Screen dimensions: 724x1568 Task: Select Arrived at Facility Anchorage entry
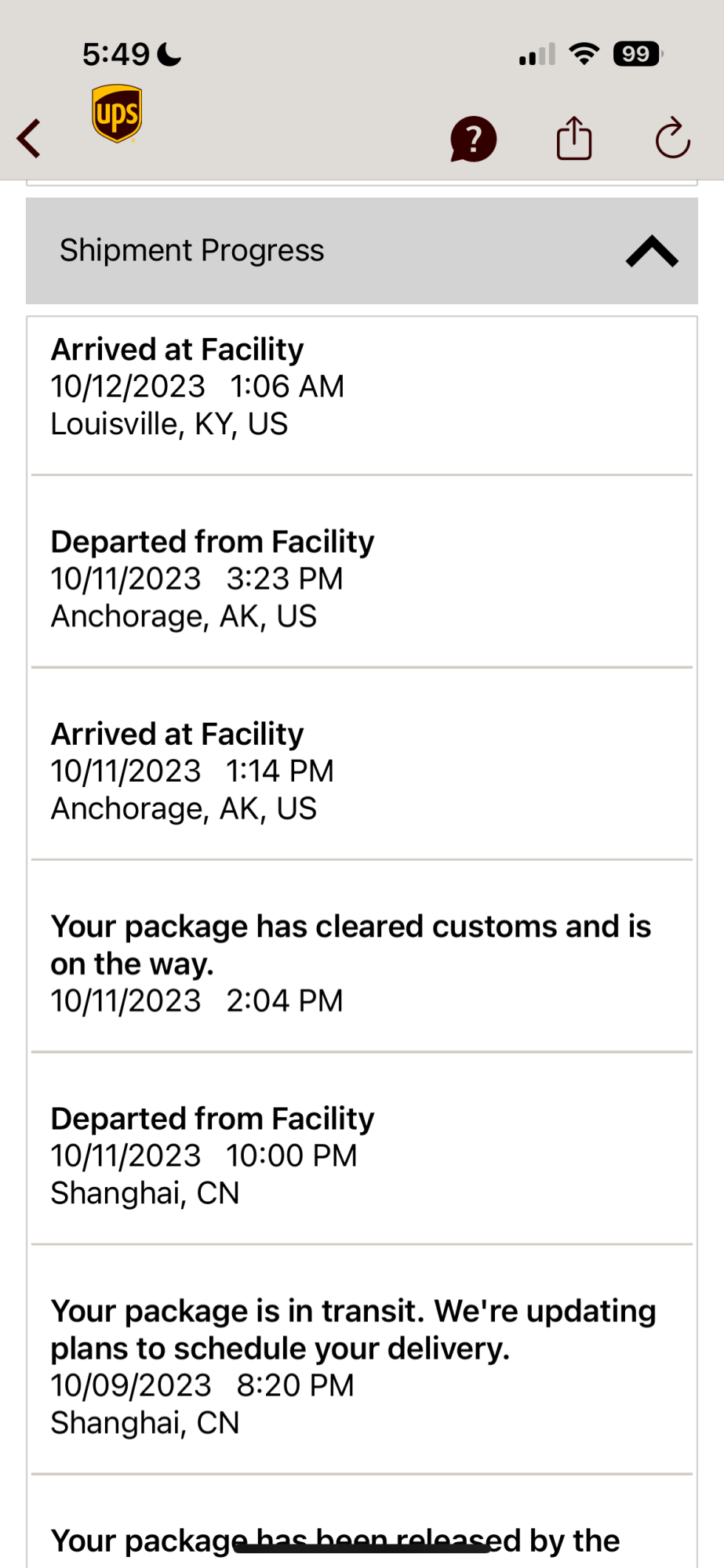coord(362,771)
